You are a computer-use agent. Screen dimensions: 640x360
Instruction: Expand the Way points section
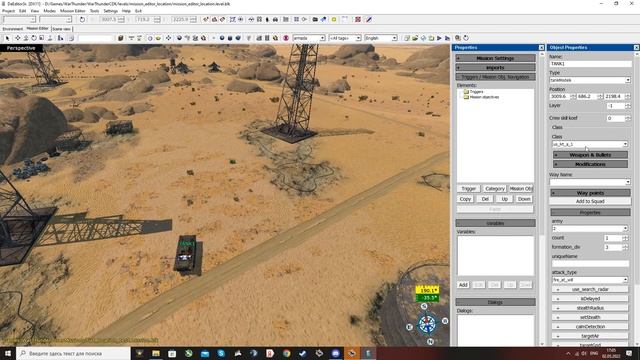pyautogui.click(x=590, y=193)
